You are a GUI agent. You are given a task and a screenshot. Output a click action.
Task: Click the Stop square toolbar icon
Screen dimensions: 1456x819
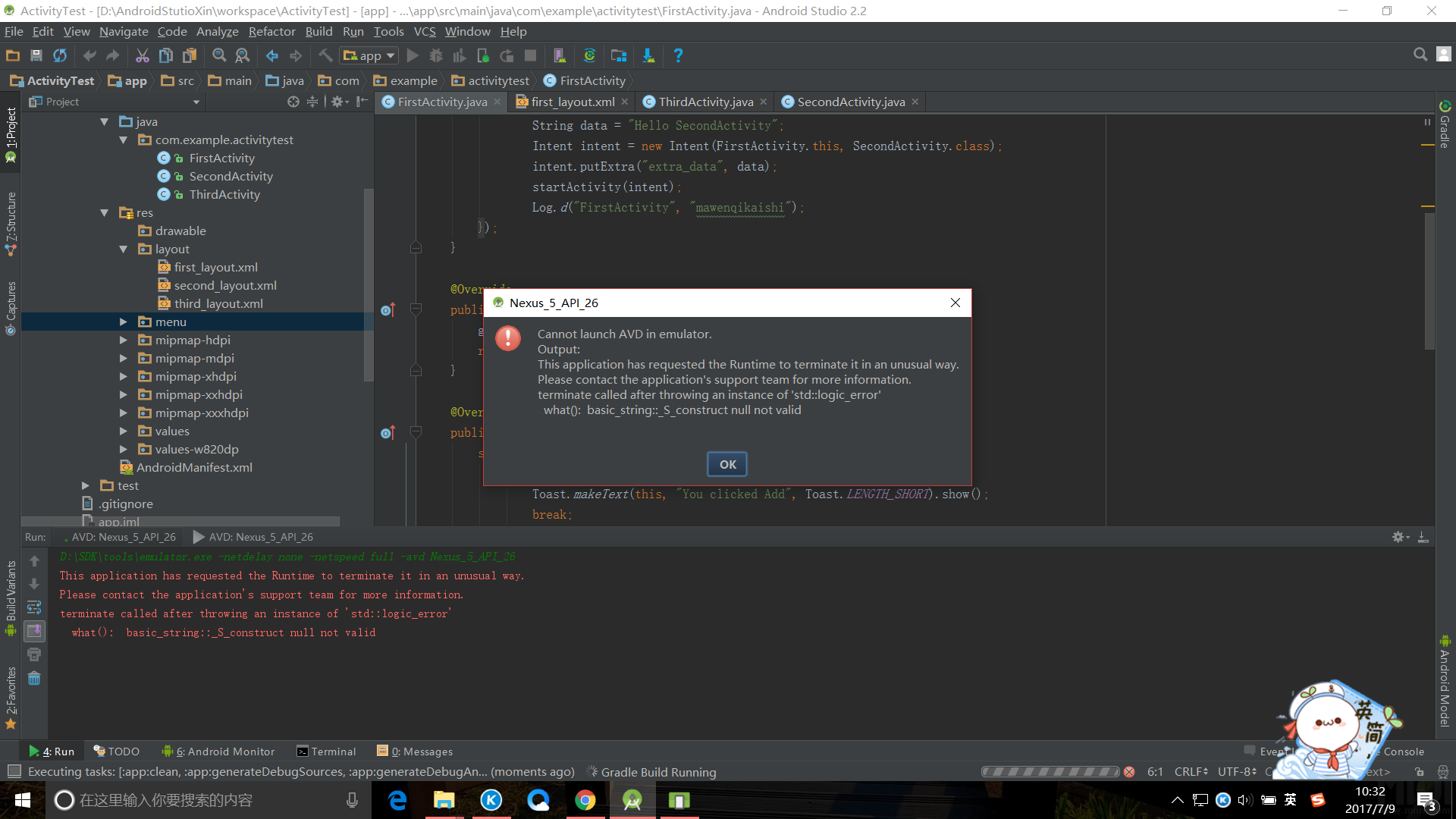coord(531,55)
